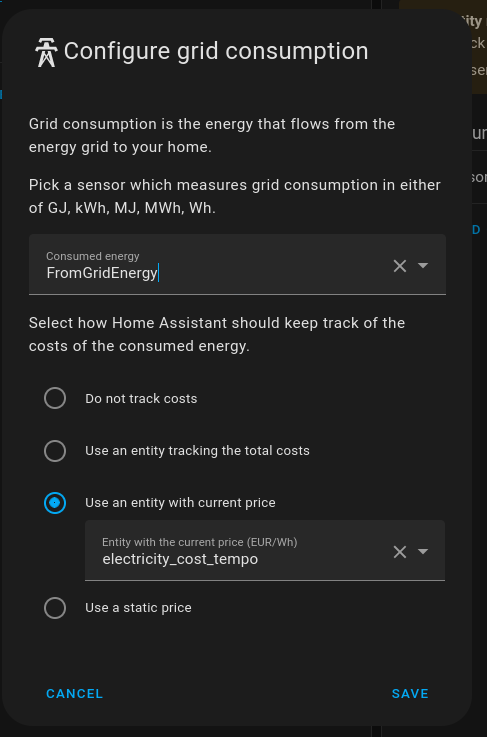Click the 'Use a static price' label text
The height and width of the screenshot is (737, 487).
(x=138, y=608)
